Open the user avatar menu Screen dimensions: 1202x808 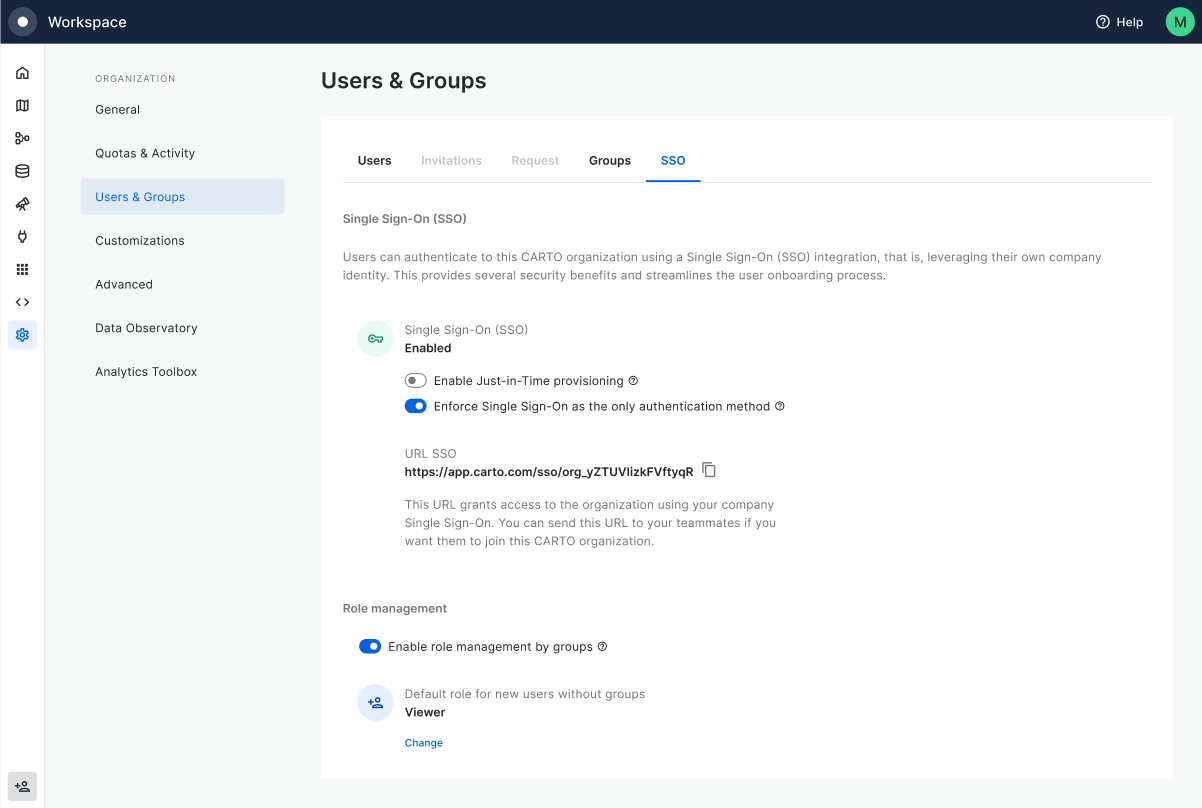click(x=1180, y=22)
